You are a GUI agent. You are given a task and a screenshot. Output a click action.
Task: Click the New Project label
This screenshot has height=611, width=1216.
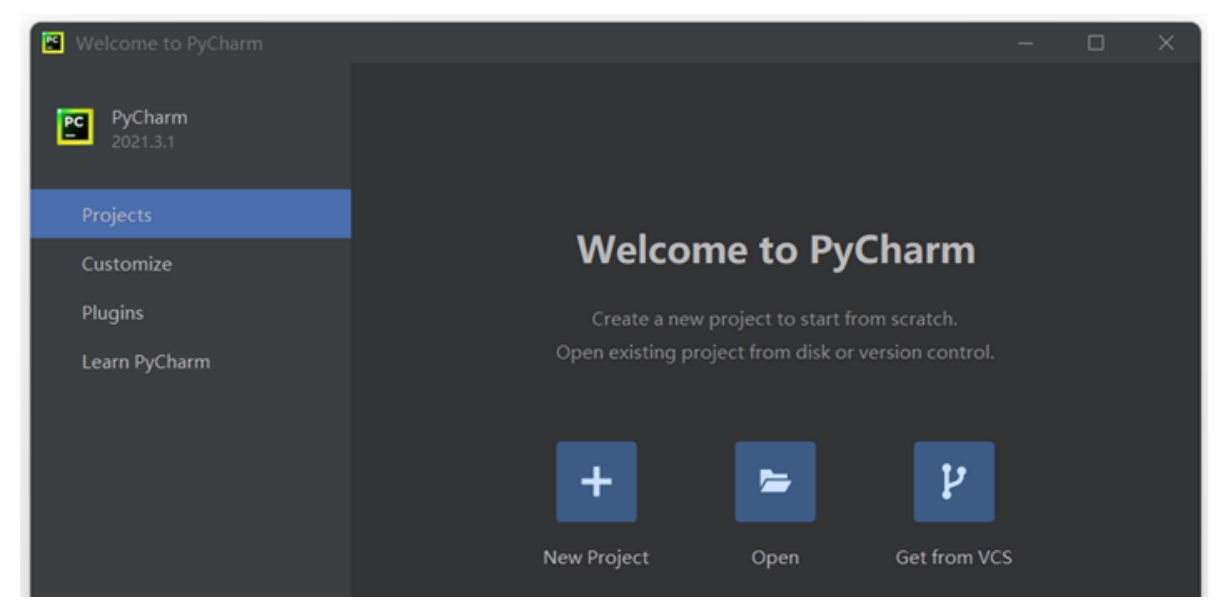pos(596,558)
